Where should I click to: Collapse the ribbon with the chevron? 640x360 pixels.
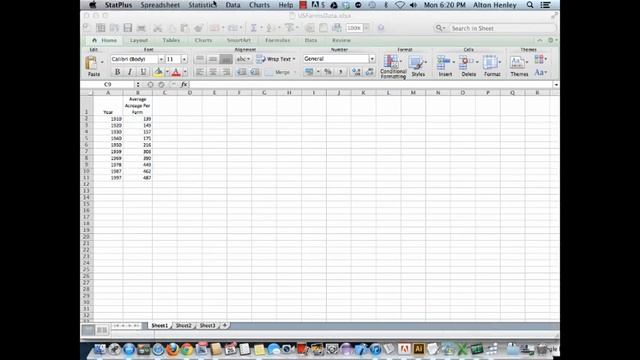point(540,40)
